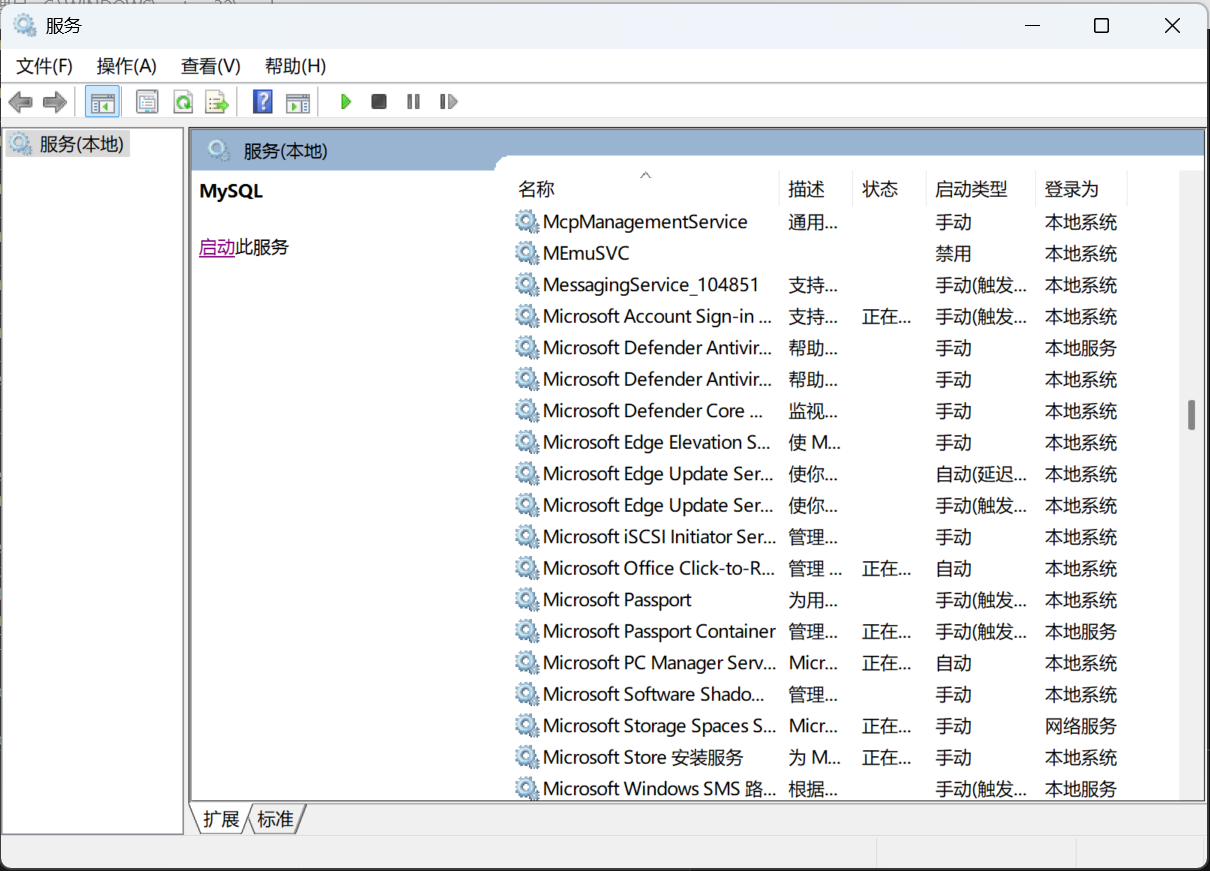The image size is (1210, 871).
Task: Click the Pause Service toolbar icon
Action: pos(413,101)
